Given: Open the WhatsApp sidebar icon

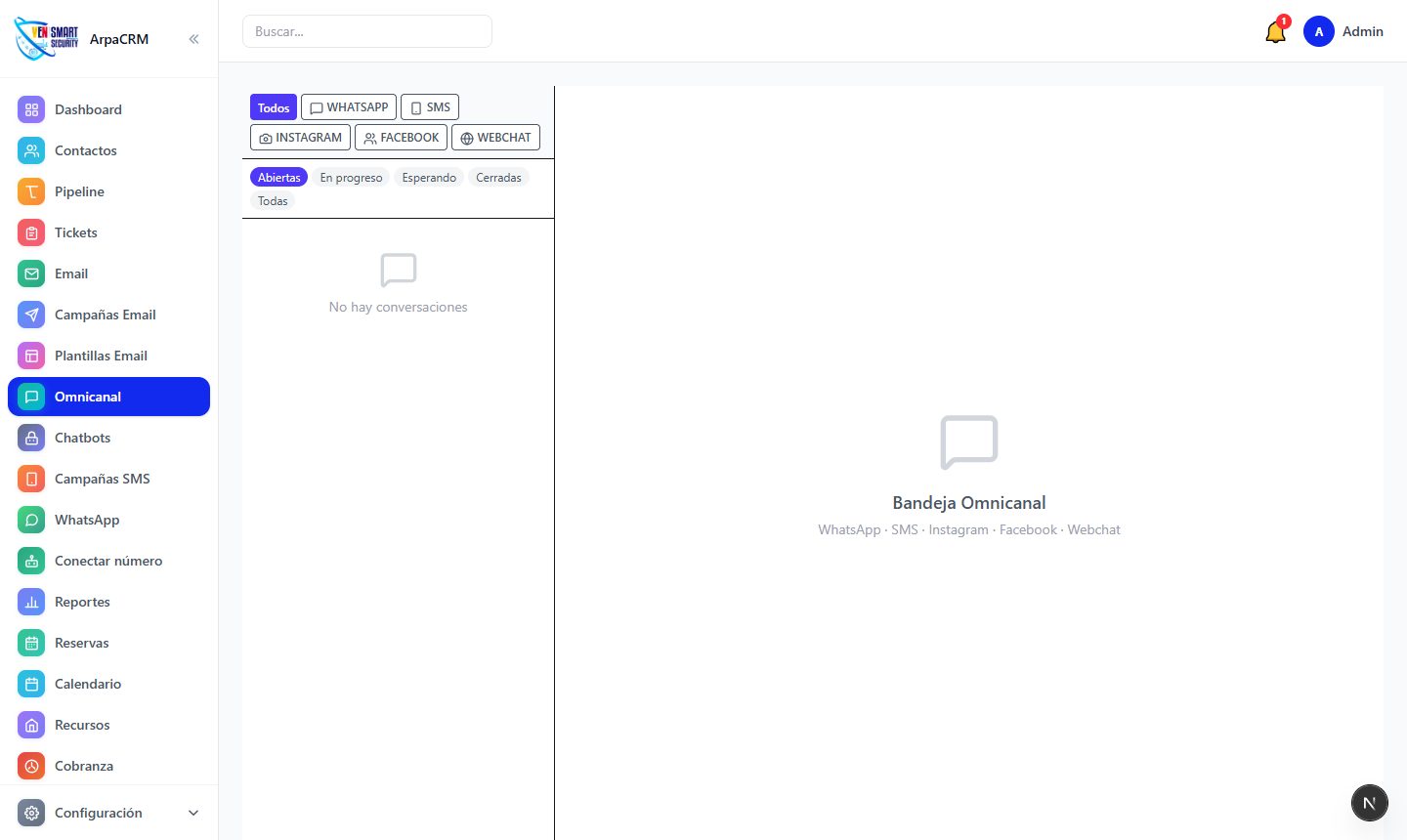Looking at the screenshot, I should (31, 520).
